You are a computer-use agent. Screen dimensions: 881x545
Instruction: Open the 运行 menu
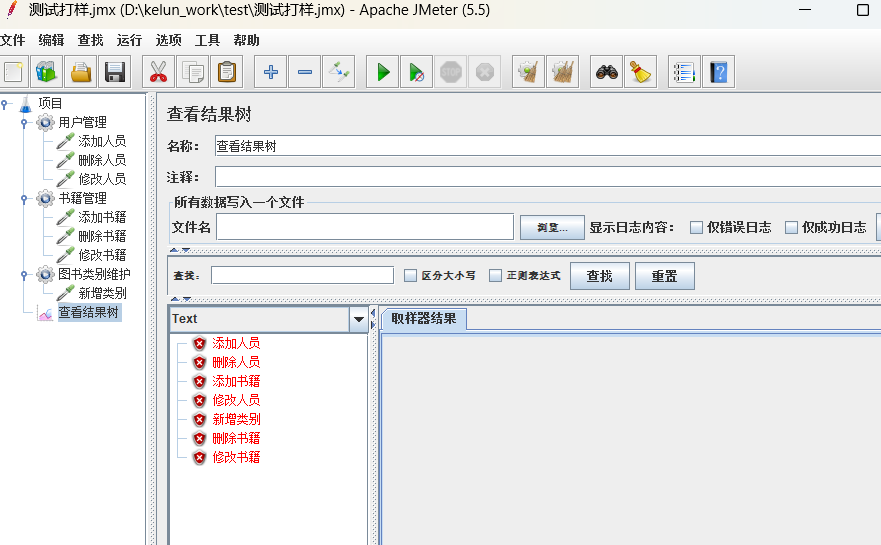129,40
